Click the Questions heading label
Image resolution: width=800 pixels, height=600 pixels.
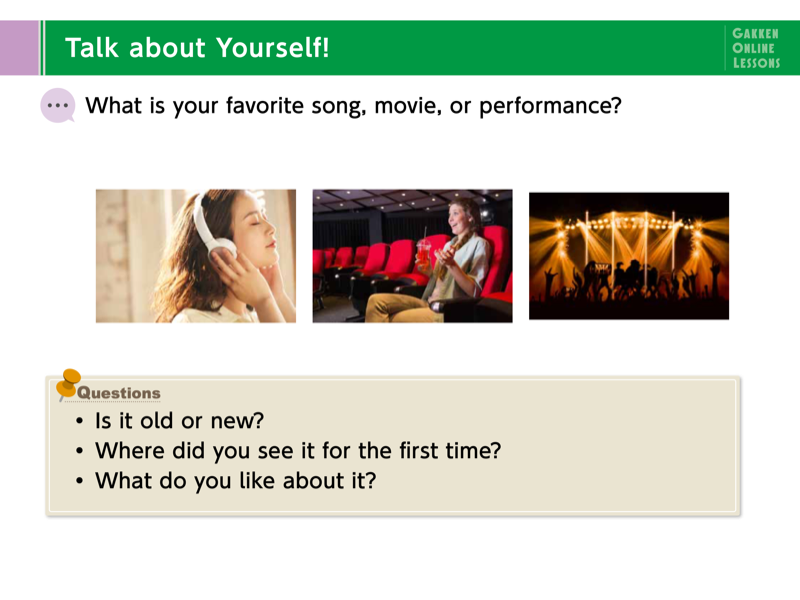click(x=118, y=393)
